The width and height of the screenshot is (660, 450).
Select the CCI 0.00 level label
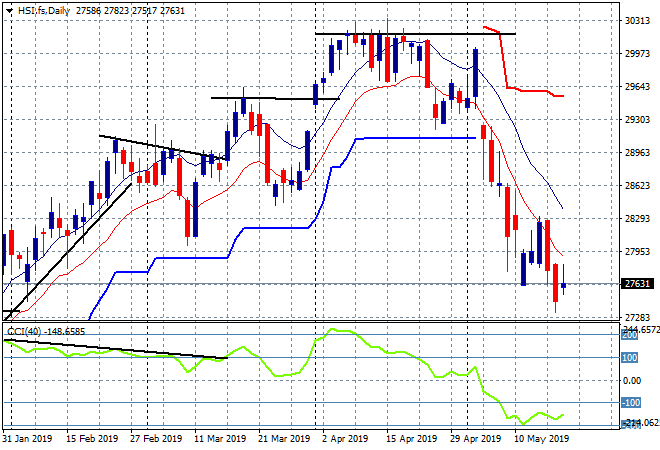[632, 381]
